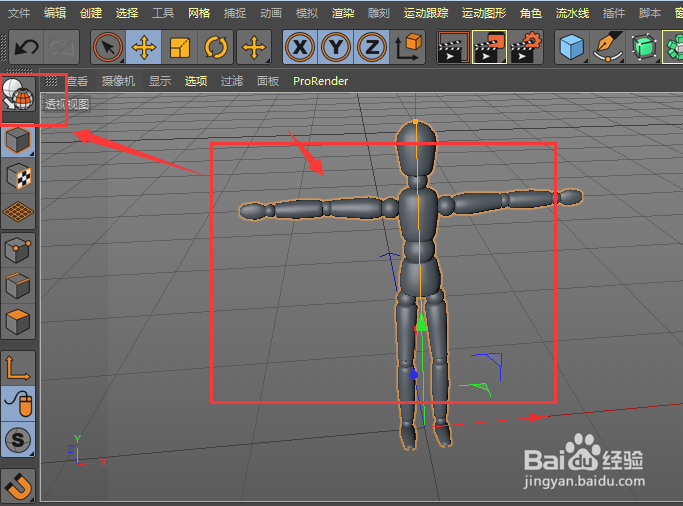The image size is (683, 506).
Task: Toggle Snap magnet icon
Action: pos(18,486)
